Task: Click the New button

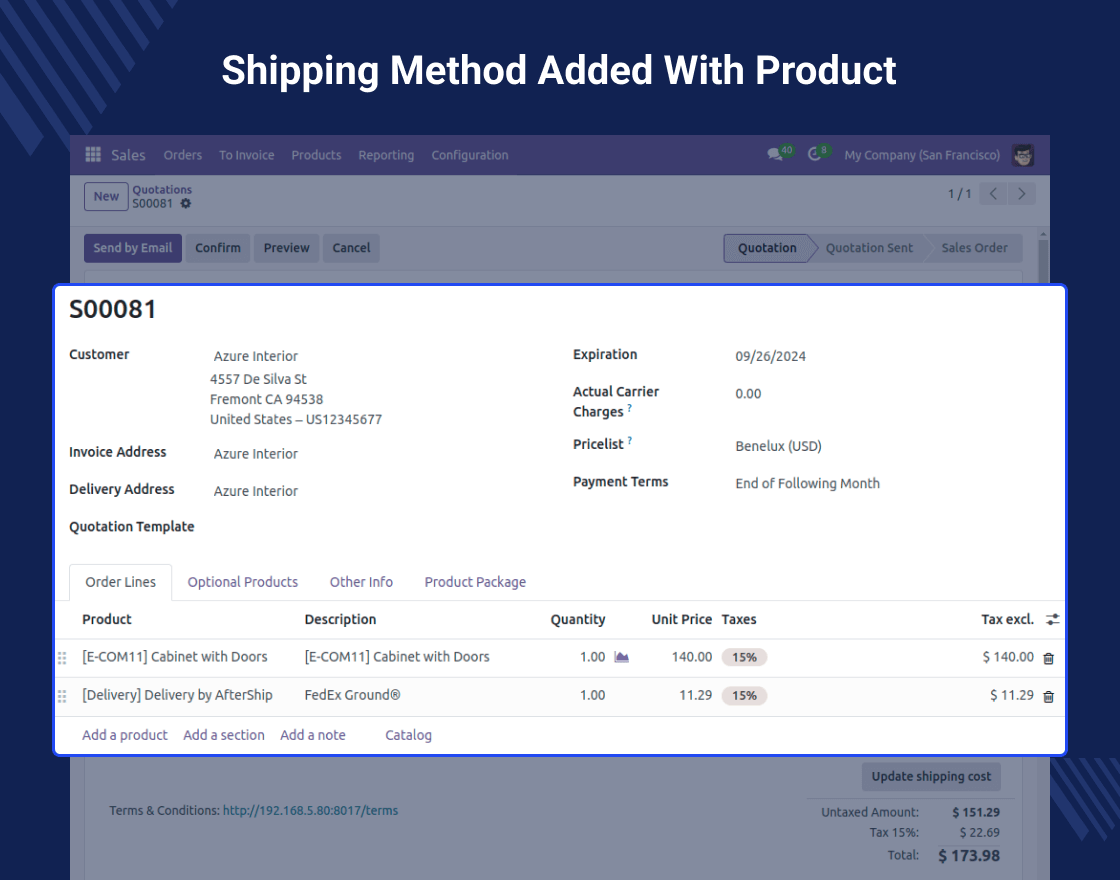Action: (106, 196)
